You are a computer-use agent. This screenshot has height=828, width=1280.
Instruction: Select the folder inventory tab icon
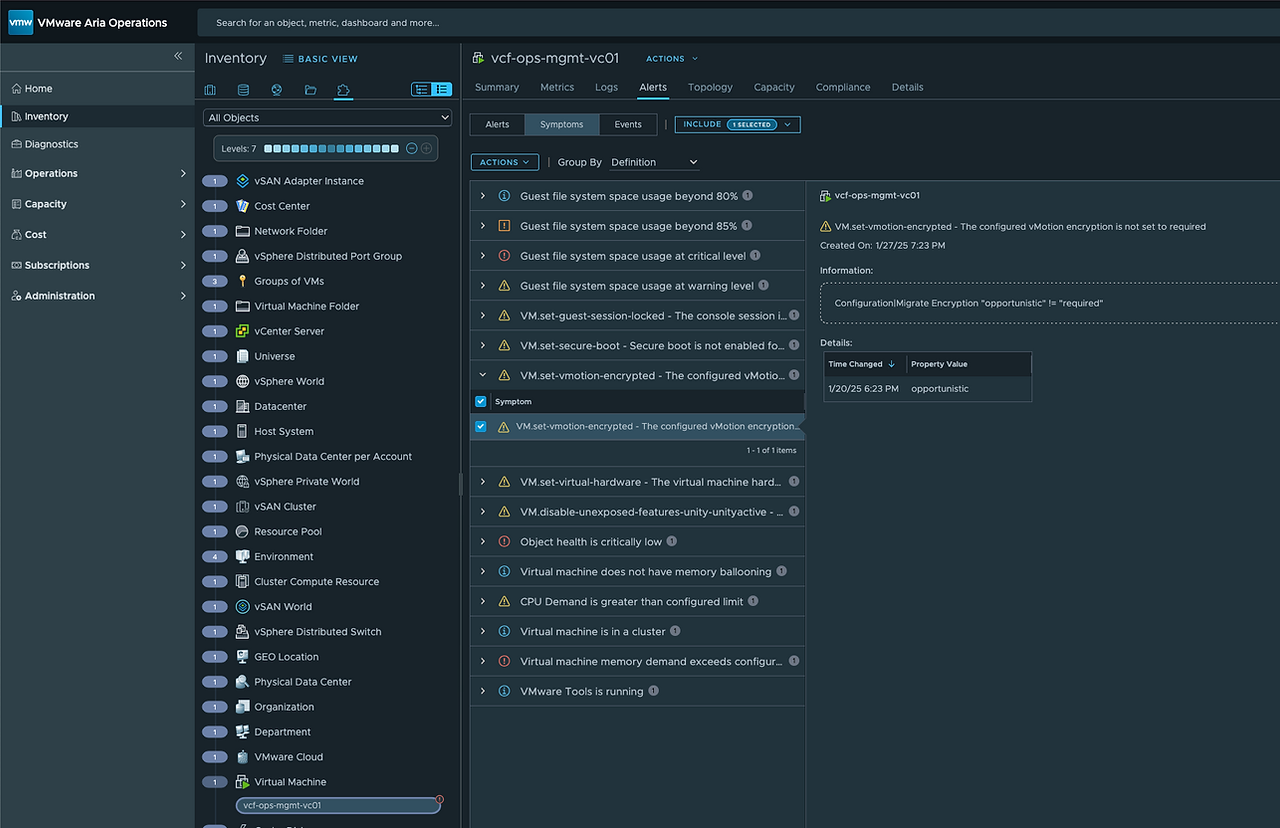pos(311,90)
